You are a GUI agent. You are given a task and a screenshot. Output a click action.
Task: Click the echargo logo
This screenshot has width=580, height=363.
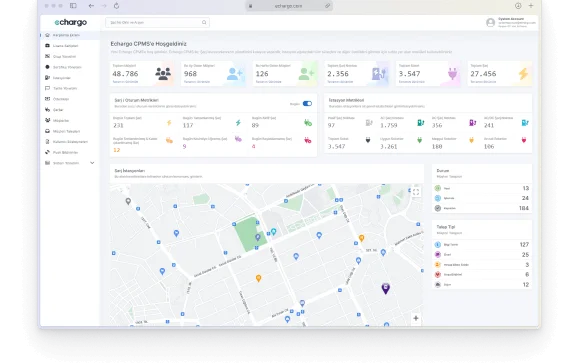(70, 22)
